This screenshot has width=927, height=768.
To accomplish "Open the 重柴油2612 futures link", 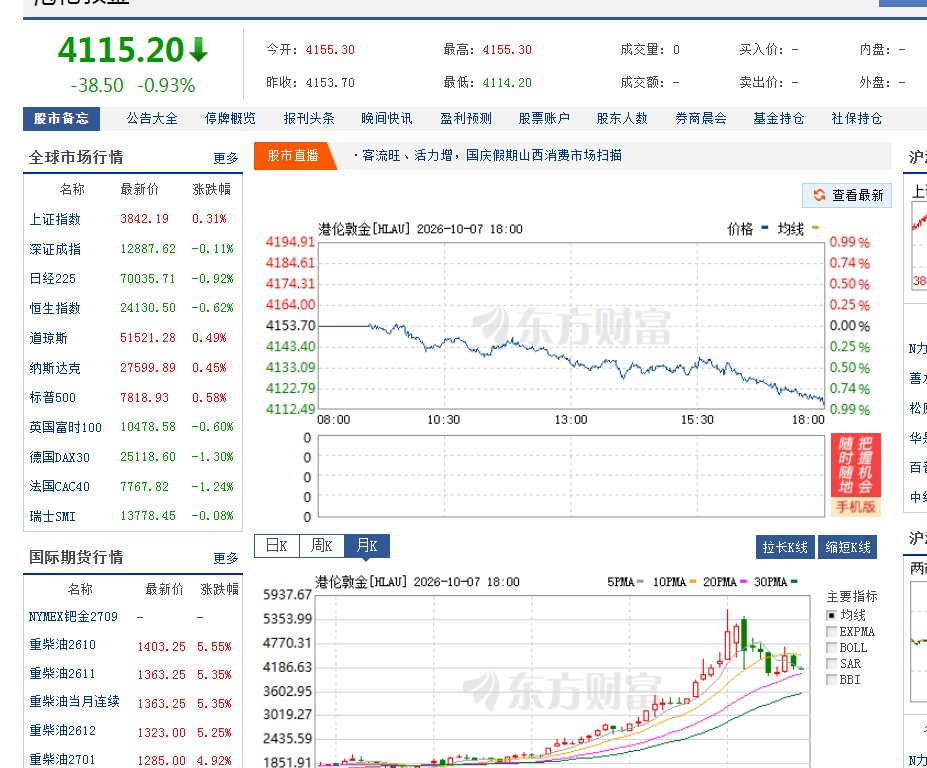I will point(63,731).
